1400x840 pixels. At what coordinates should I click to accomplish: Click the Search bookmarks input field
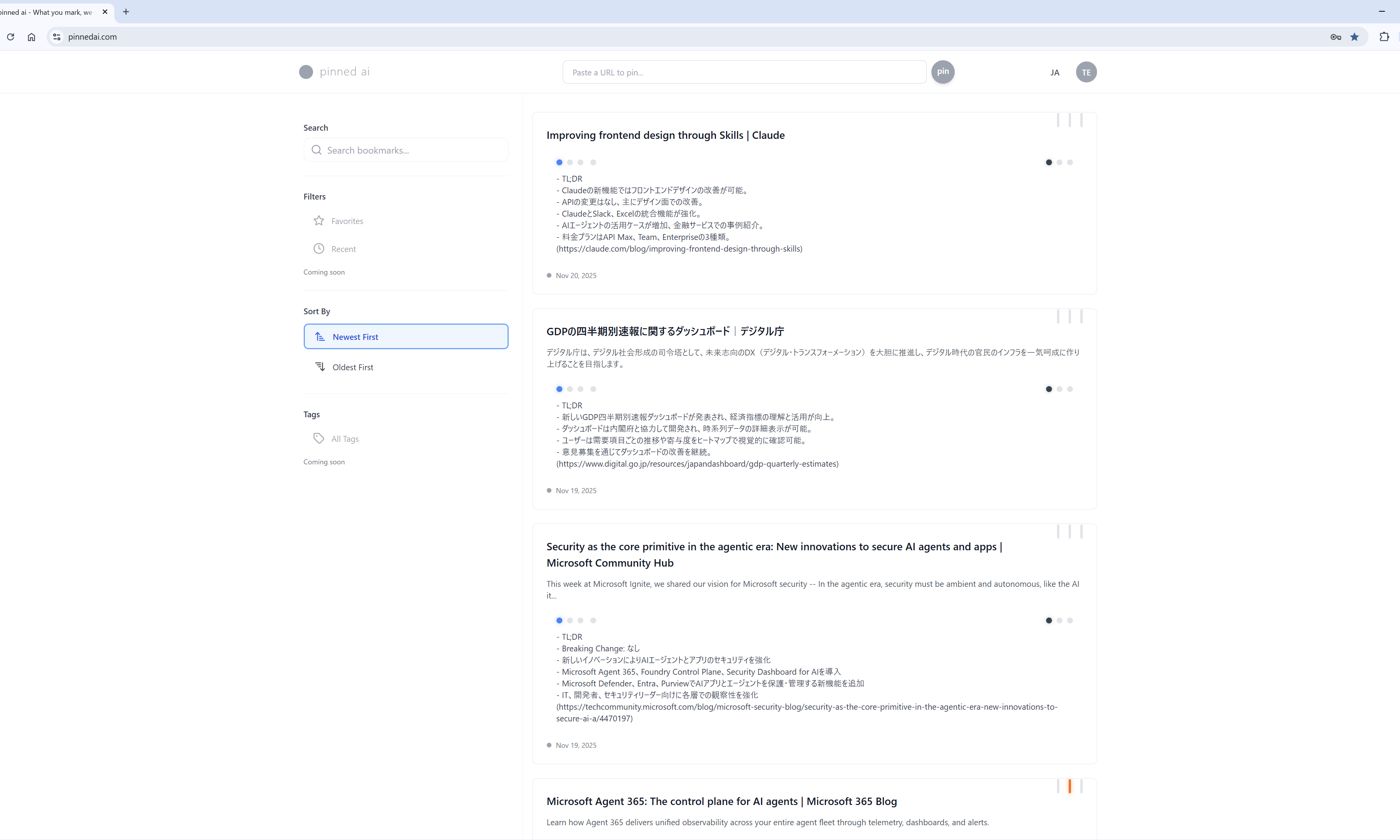pyautogui.click(x=413, y=150)
